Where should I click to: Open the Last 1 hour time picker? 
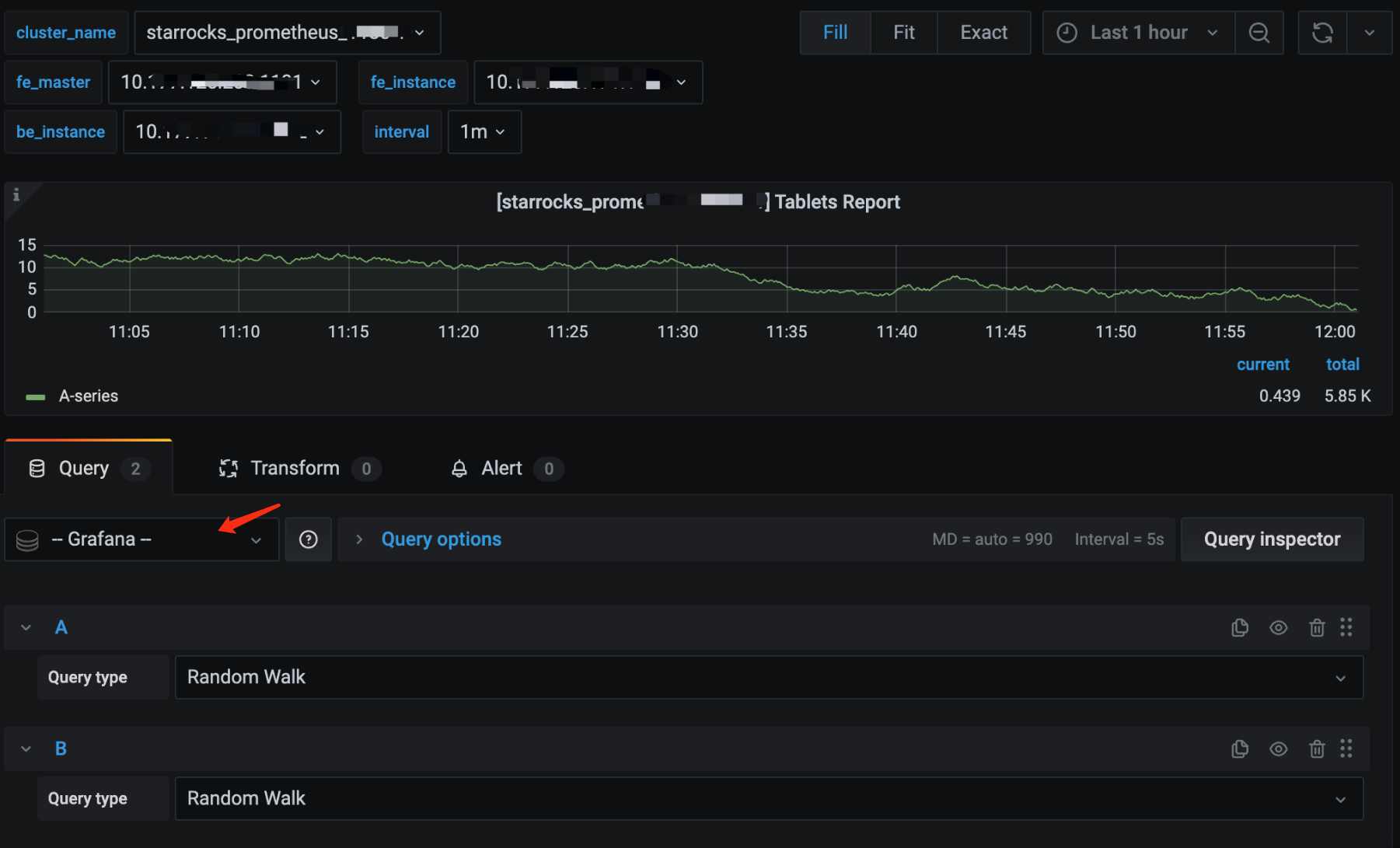[x=1138, y=33]
